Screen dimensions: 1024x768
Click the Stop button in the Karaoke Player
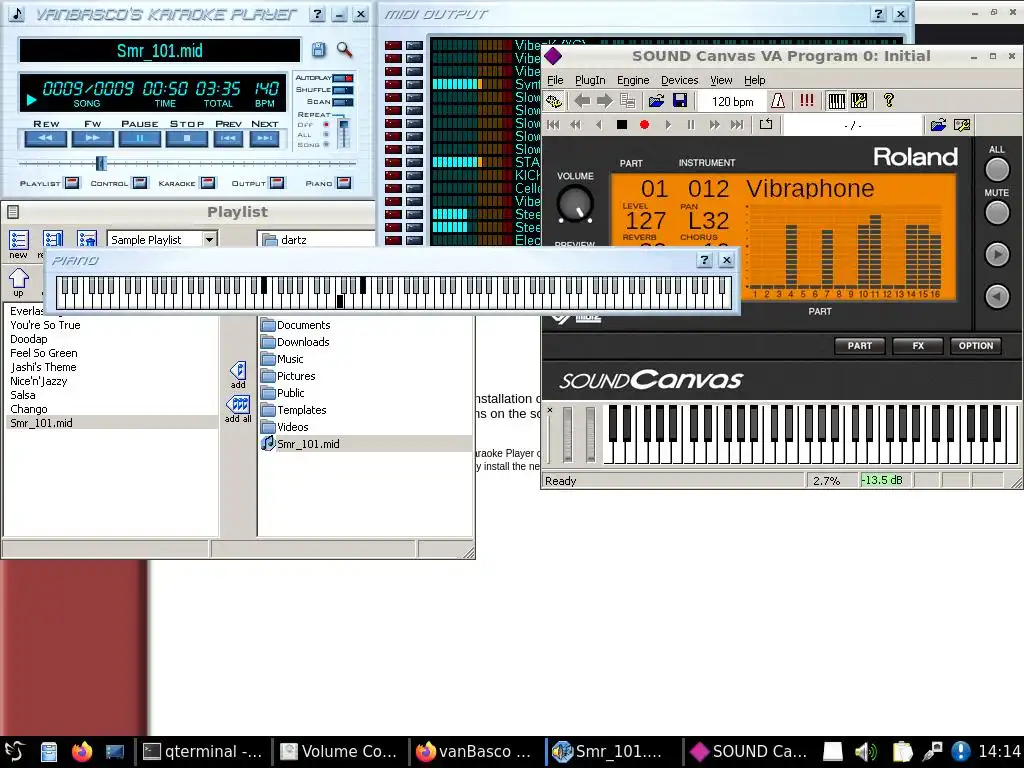tap(187, 138)
